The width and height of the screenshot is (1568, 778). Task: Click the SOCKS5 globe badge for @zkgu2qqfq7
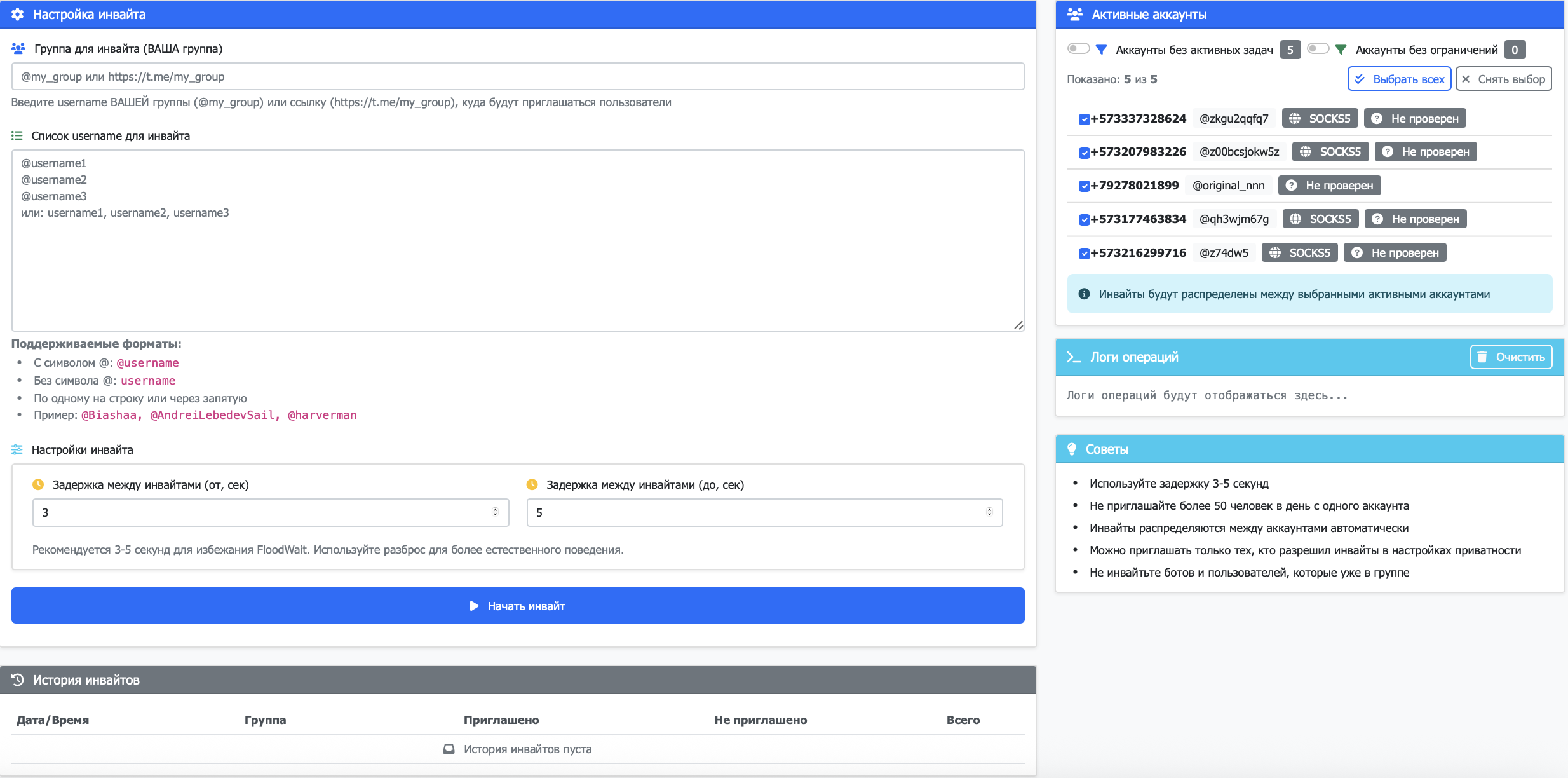(1320, 118)
